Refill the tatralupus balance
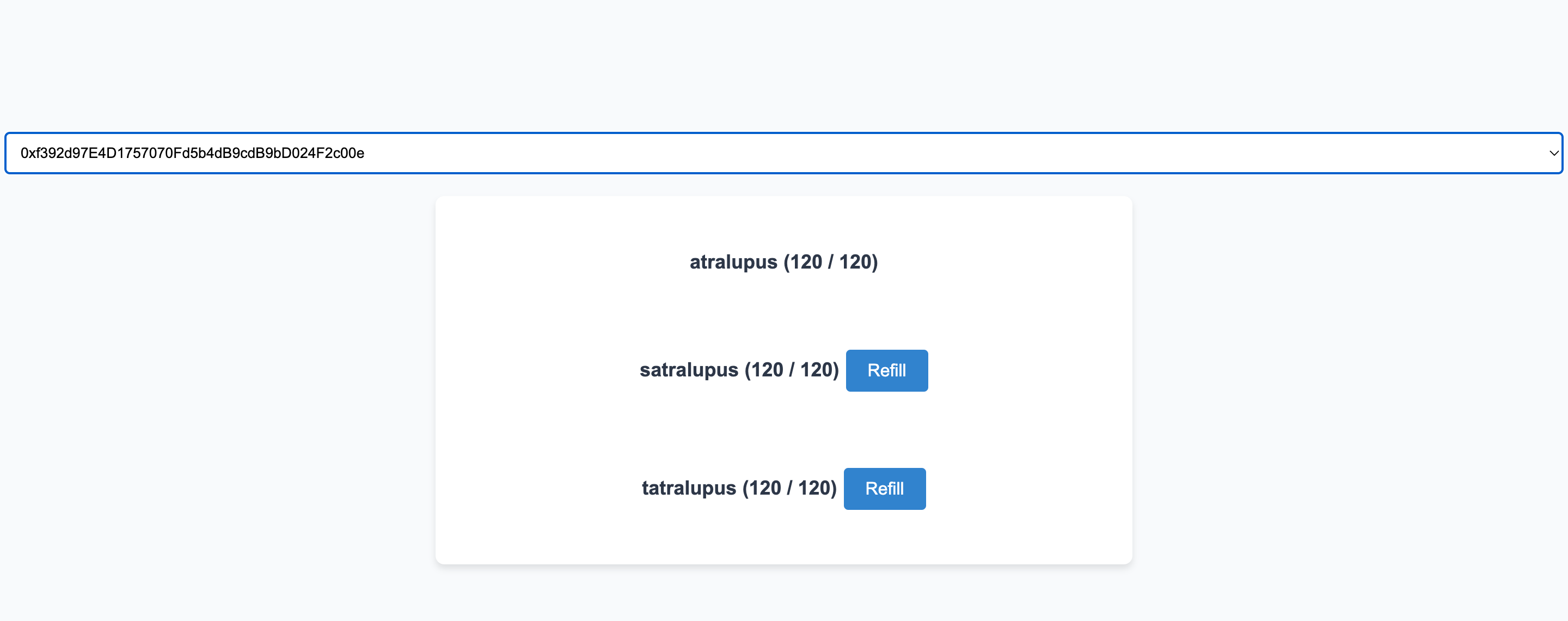 click(x=884, y=488)
